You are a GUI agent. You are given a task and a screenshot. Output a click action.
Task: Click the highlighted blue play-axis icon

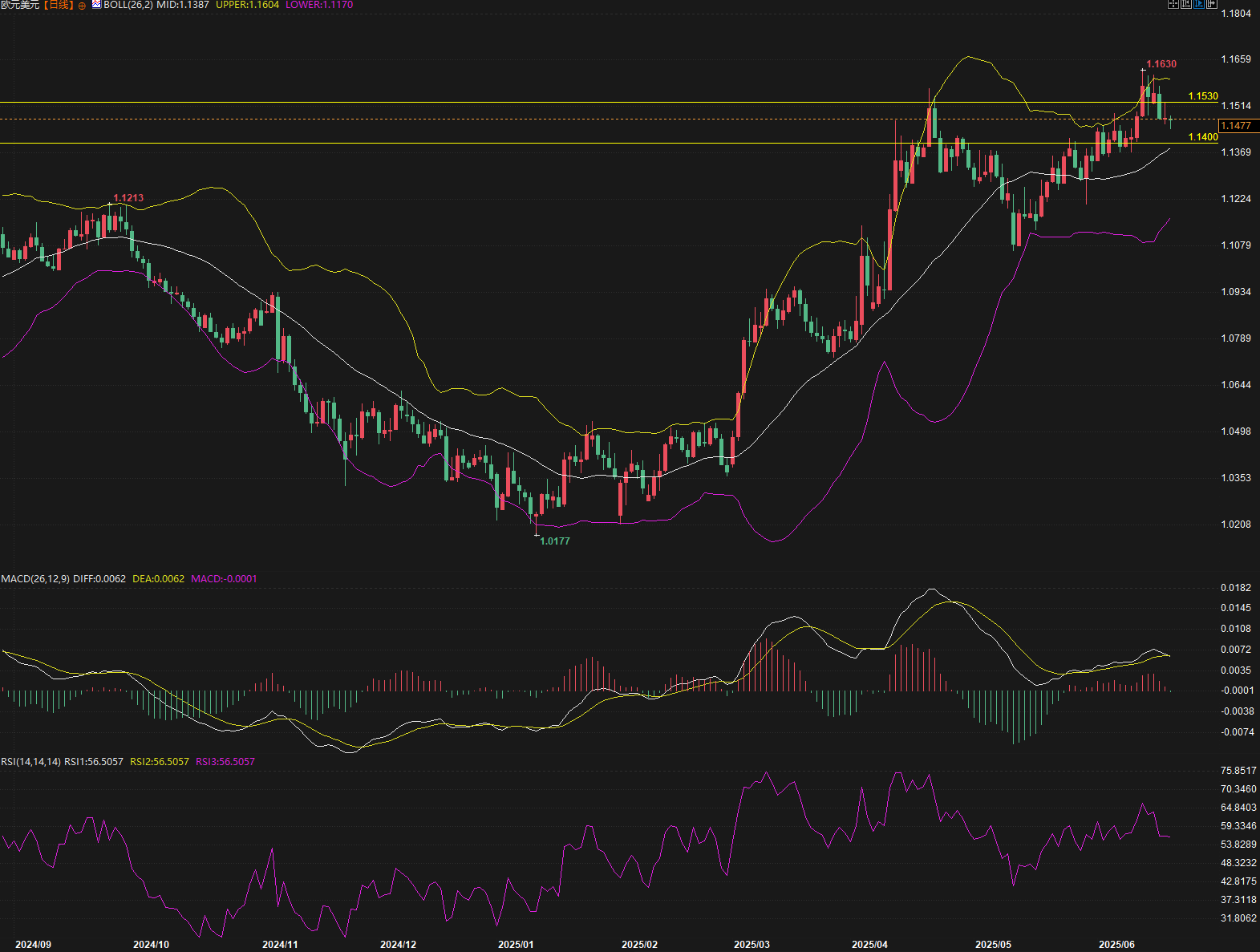coord(1199,3)
